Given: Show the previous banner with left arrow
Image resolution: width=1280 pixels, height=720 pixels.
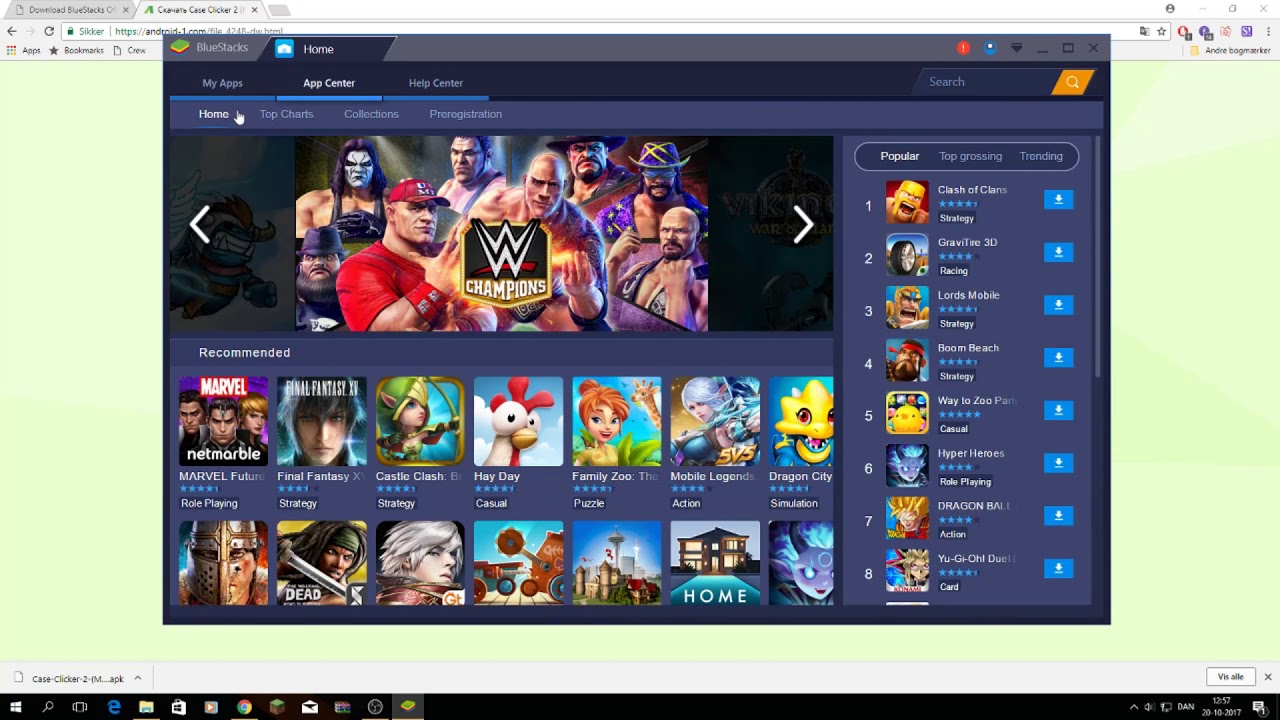Looking at the screenshot, I should [x=200, y=225].
